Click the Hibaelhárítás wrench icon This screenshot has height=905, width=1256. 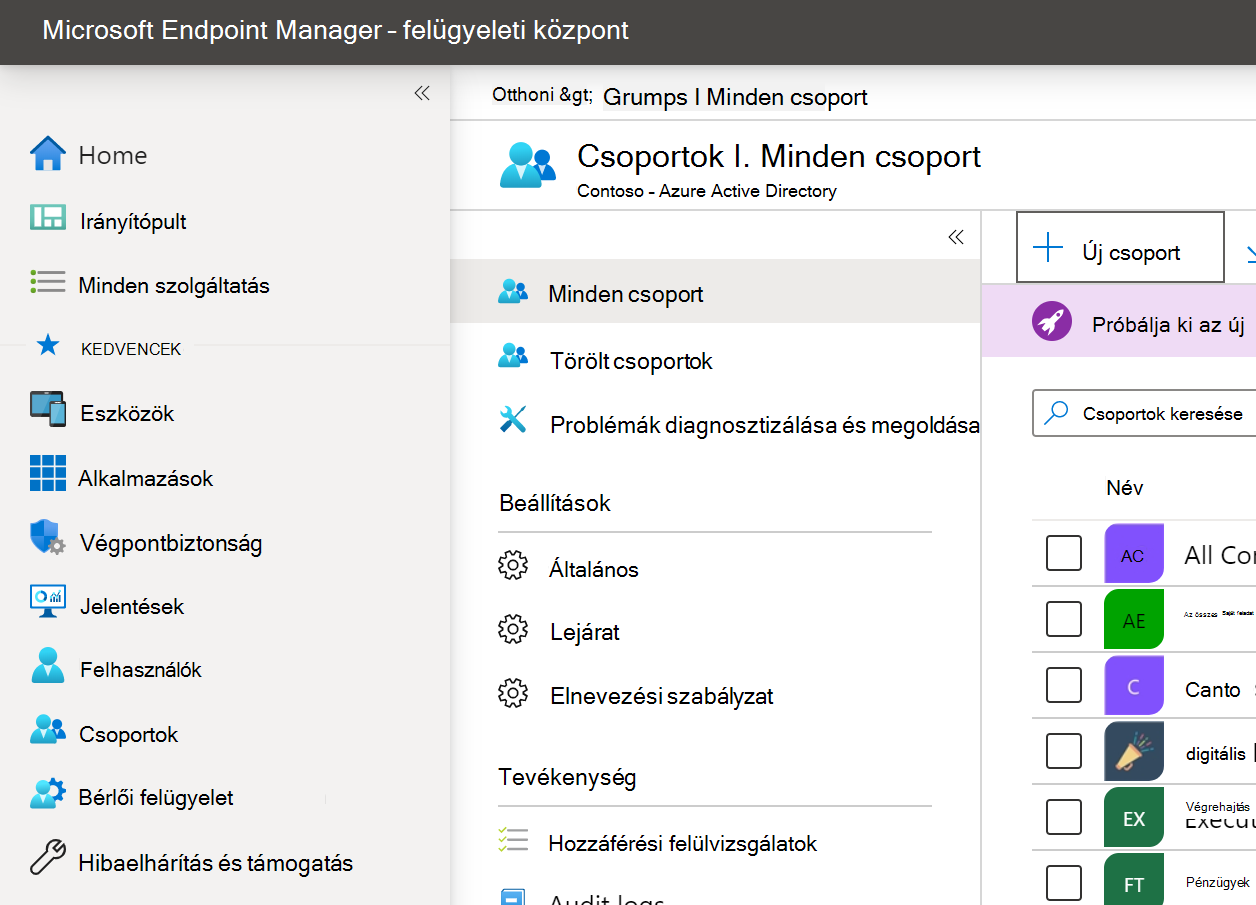click(47, 858)
